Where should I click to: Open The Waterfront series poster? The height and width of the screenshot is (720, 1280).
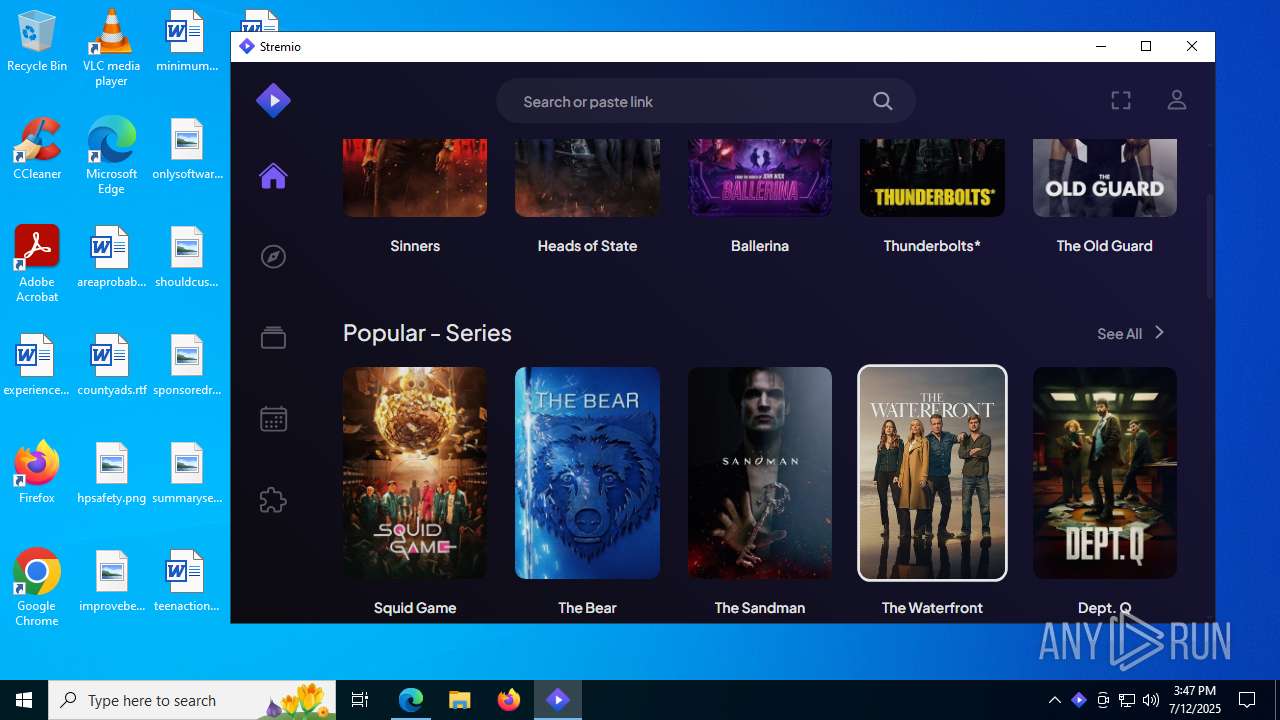[x=932, y=473]
